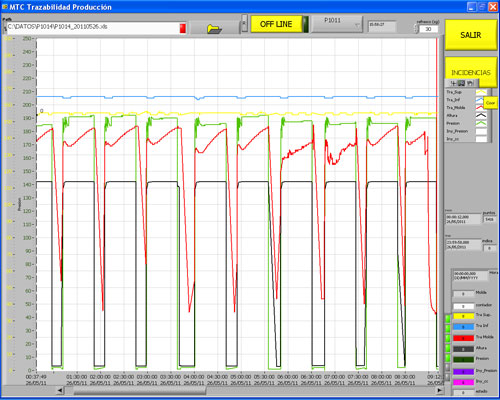Screen dimensions: 500x400
Task: Click the '140' y-axis label
Action: [x=27, y=185]
